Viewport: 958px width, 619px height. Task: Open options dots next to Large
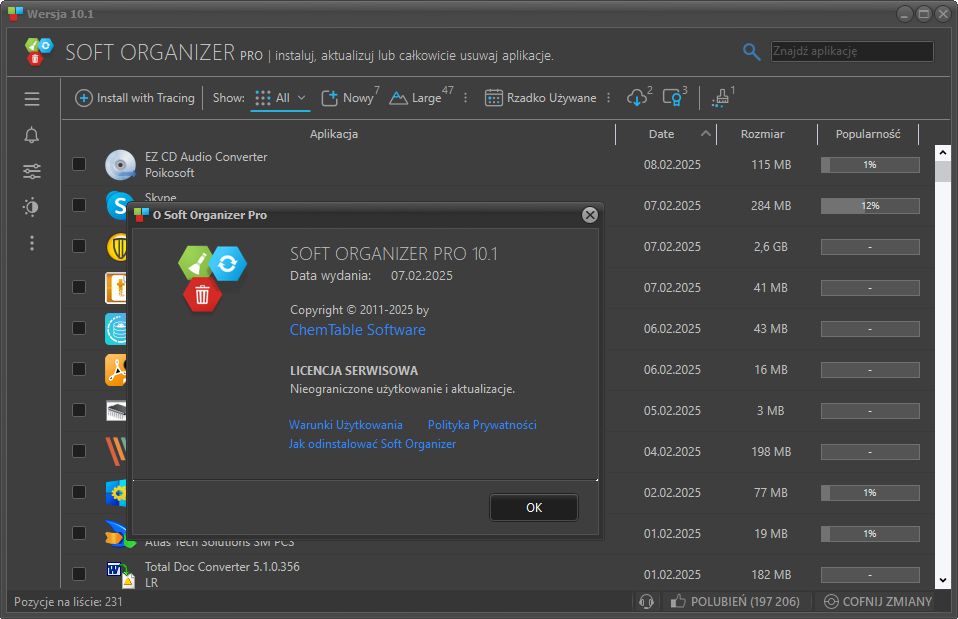click(x=466, y=98)
